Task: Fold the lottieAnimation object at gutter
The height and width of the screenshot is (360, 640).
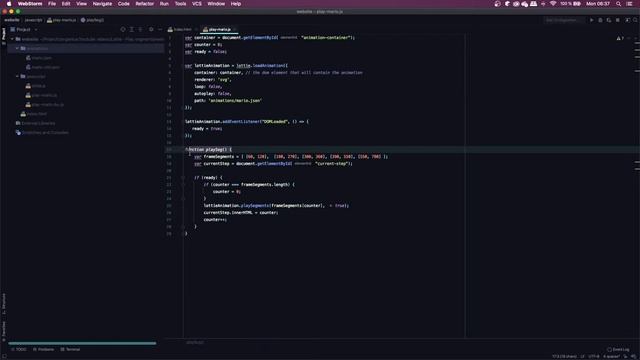Action: tap(183, 66)
